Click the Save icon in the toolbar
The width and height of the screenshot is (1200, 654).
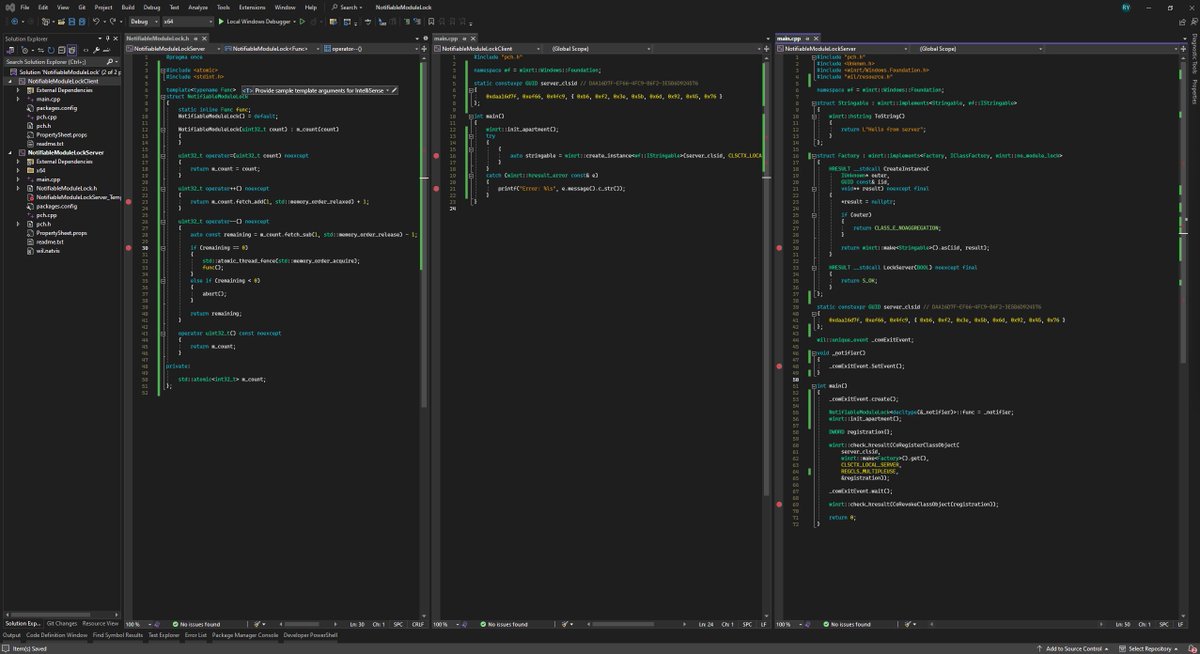(x=72, y=21)
